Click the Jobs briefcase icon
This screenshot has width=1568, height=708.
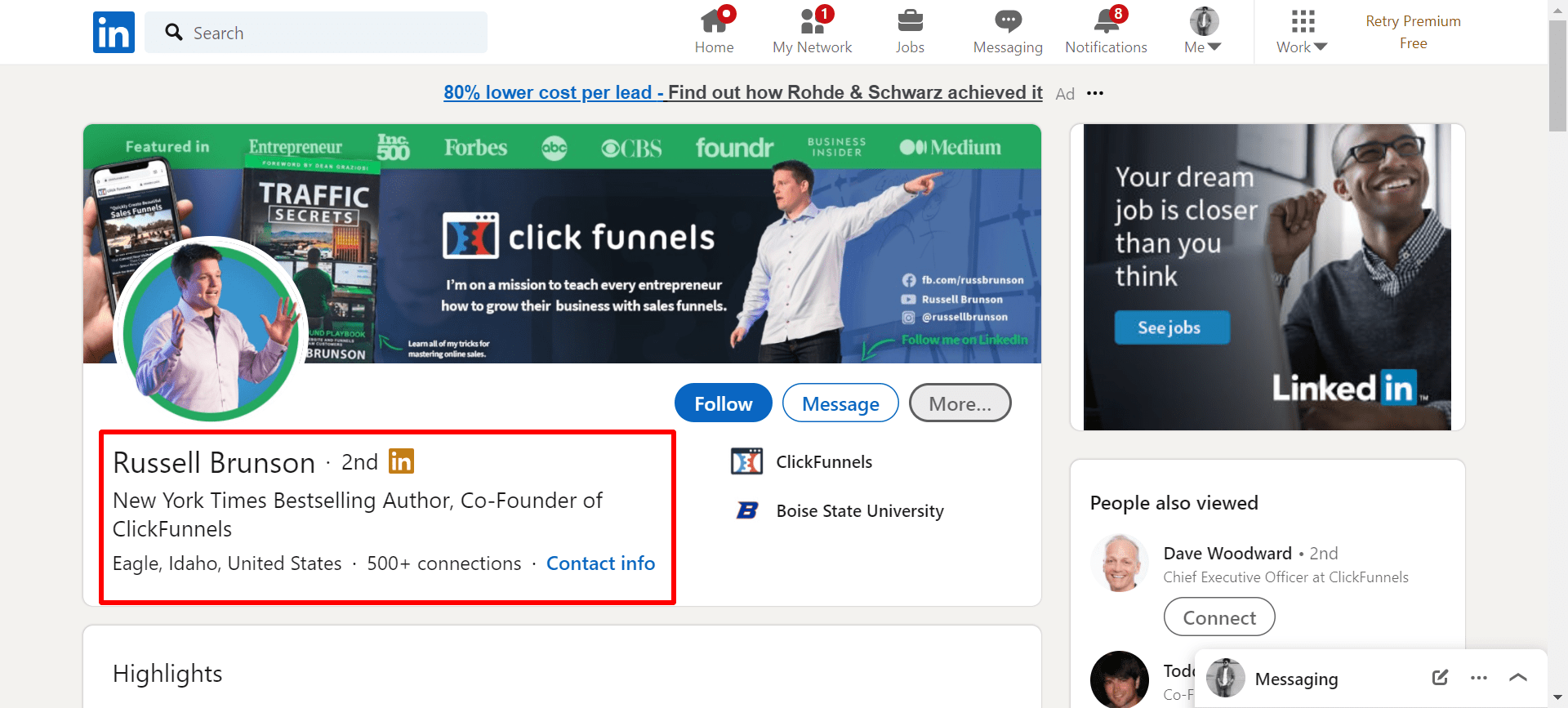point(910,20)
